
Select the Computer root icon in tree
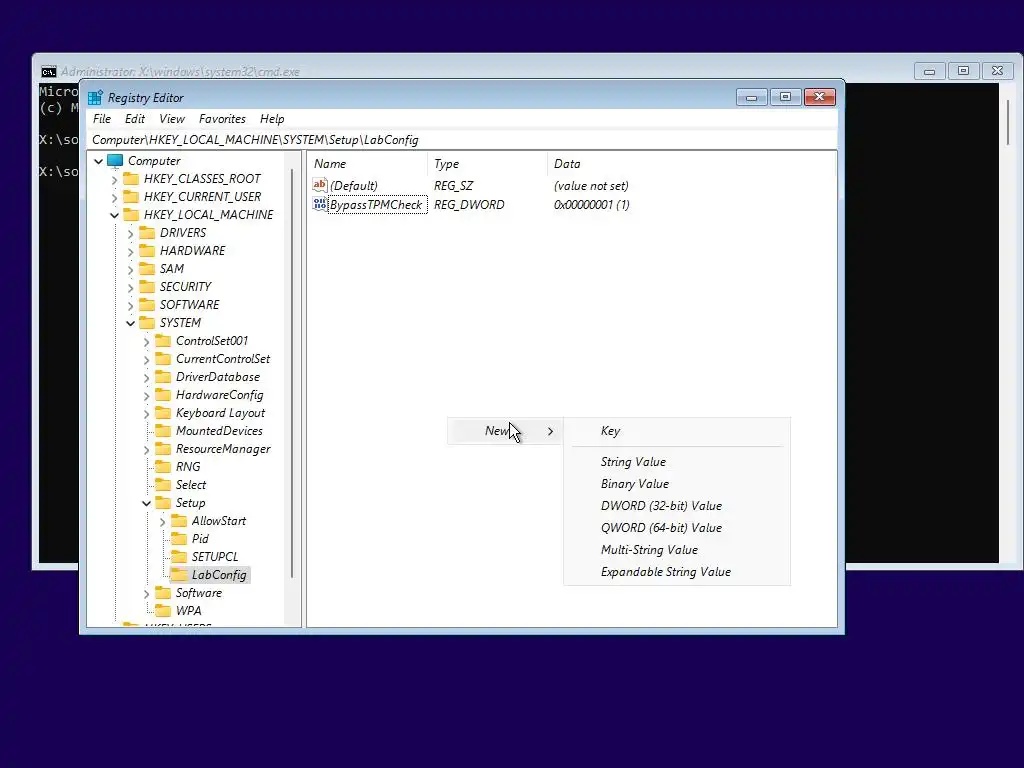coord(116,161)
